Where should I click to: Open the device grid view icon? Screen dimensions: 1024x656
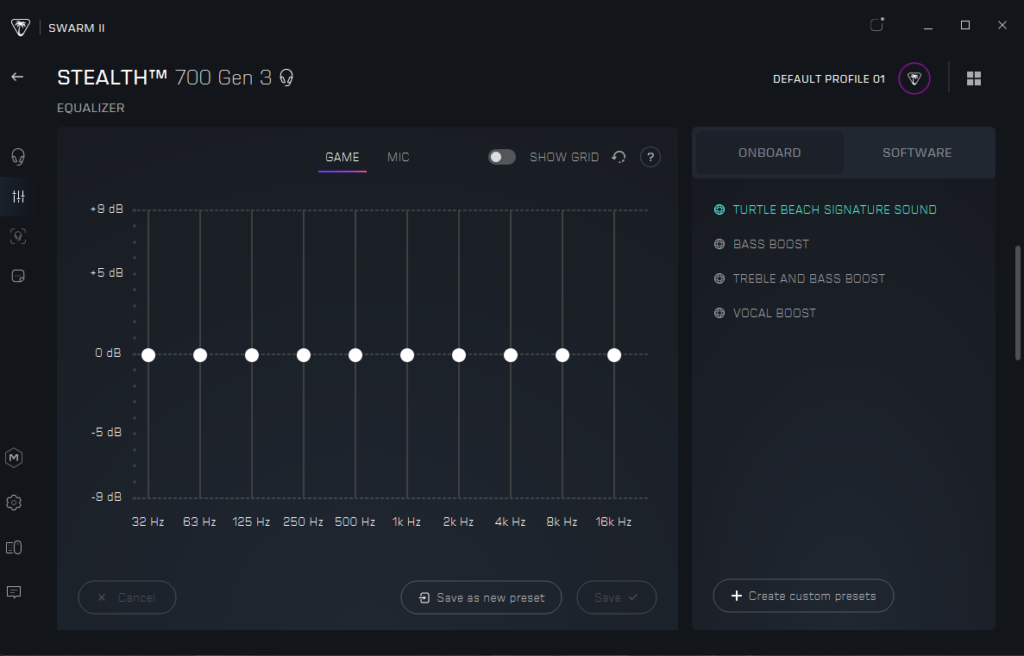pos(974,78)
